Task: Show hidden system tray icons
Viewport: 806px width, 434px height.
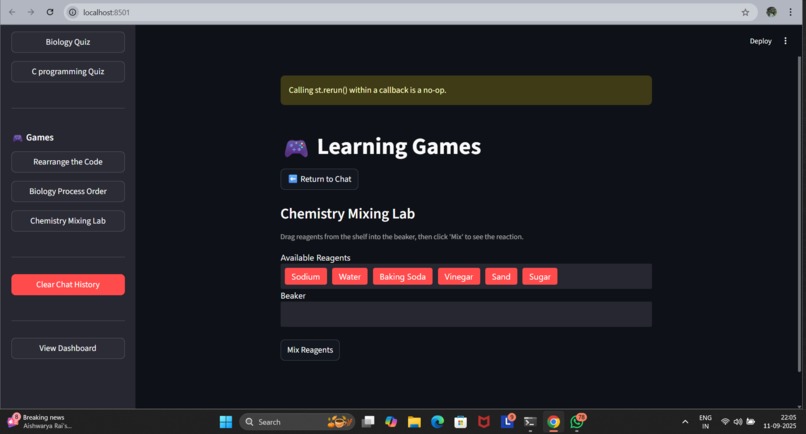Action: (x=685, y=422)
